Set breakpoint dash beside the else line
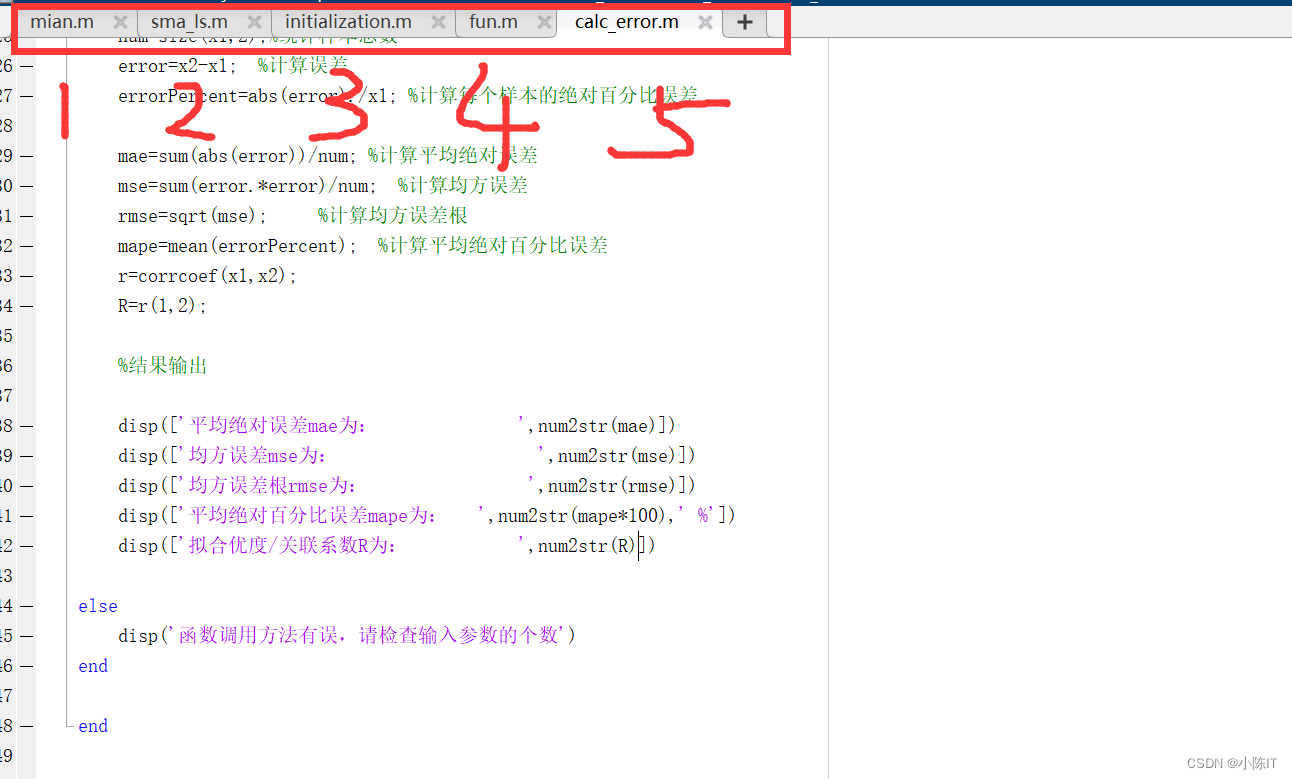 [27, 606]
